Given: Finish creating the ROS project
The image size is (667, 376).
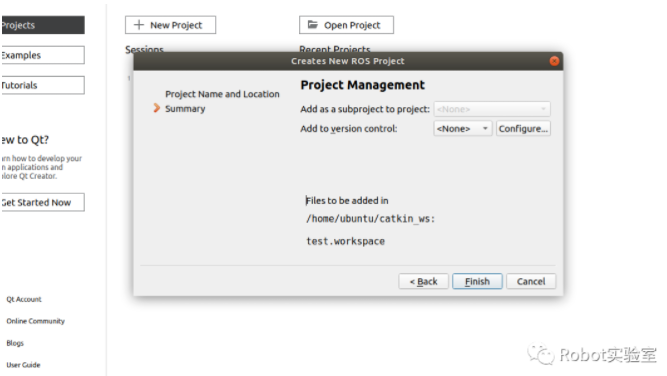Looking at the screenshot, I should (477, 281).
